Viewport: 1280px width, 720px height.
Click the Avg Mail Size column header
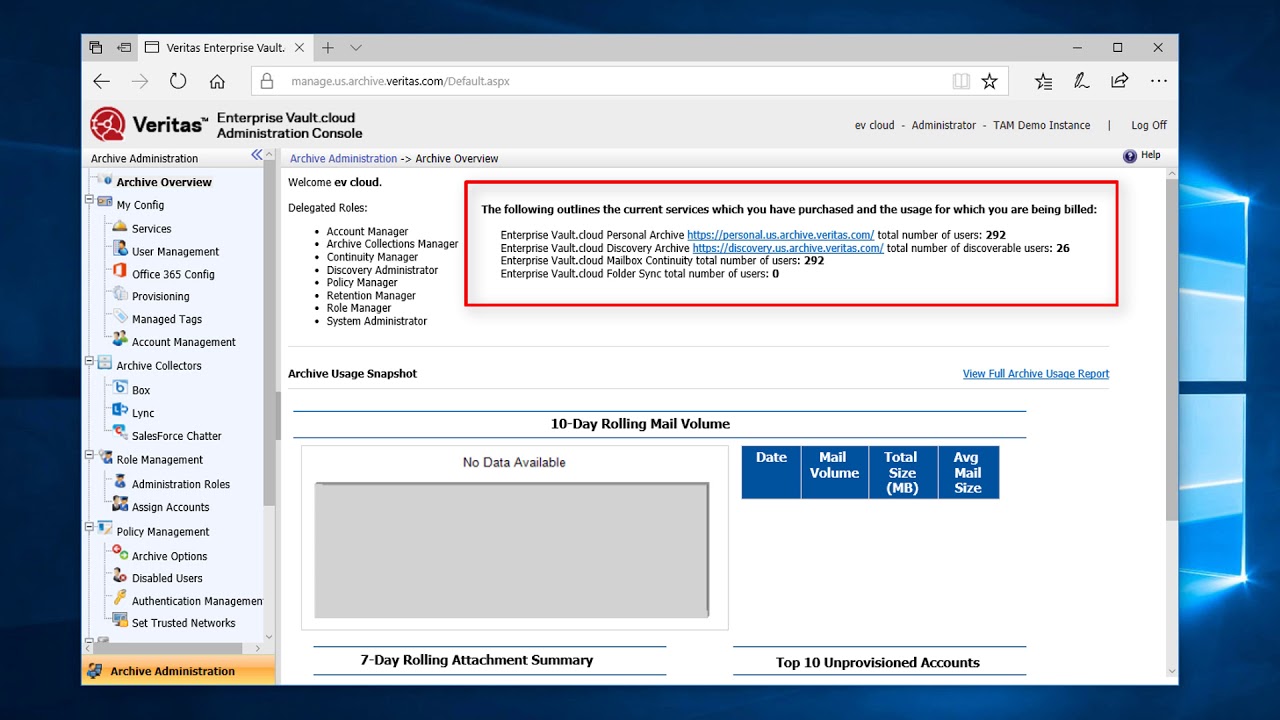click(x=968, y=472)
